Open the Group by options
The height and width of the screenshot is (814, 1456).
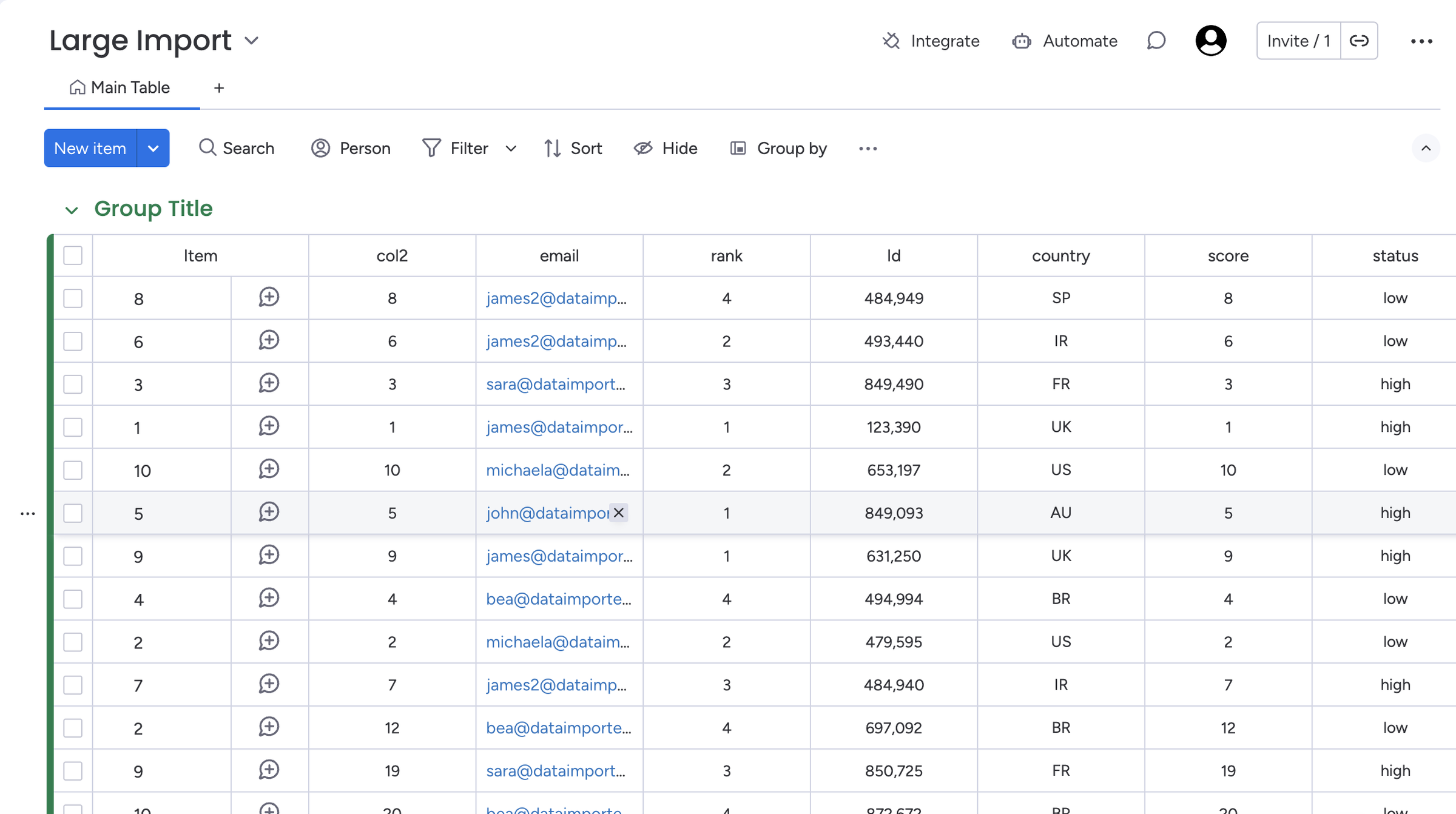coord(778,148)
